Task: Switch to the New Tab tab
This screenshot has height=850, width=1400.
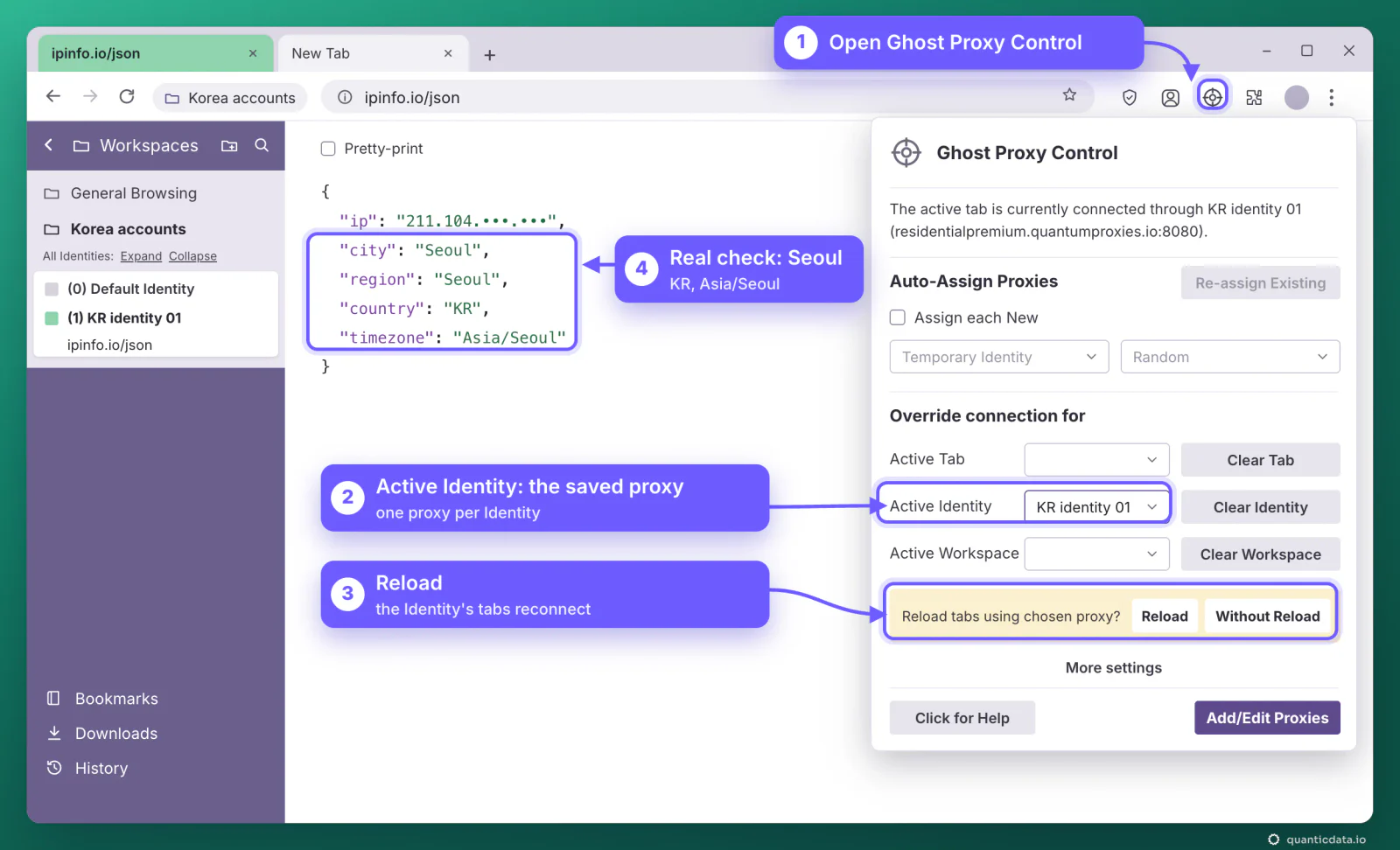Action: 372,53
